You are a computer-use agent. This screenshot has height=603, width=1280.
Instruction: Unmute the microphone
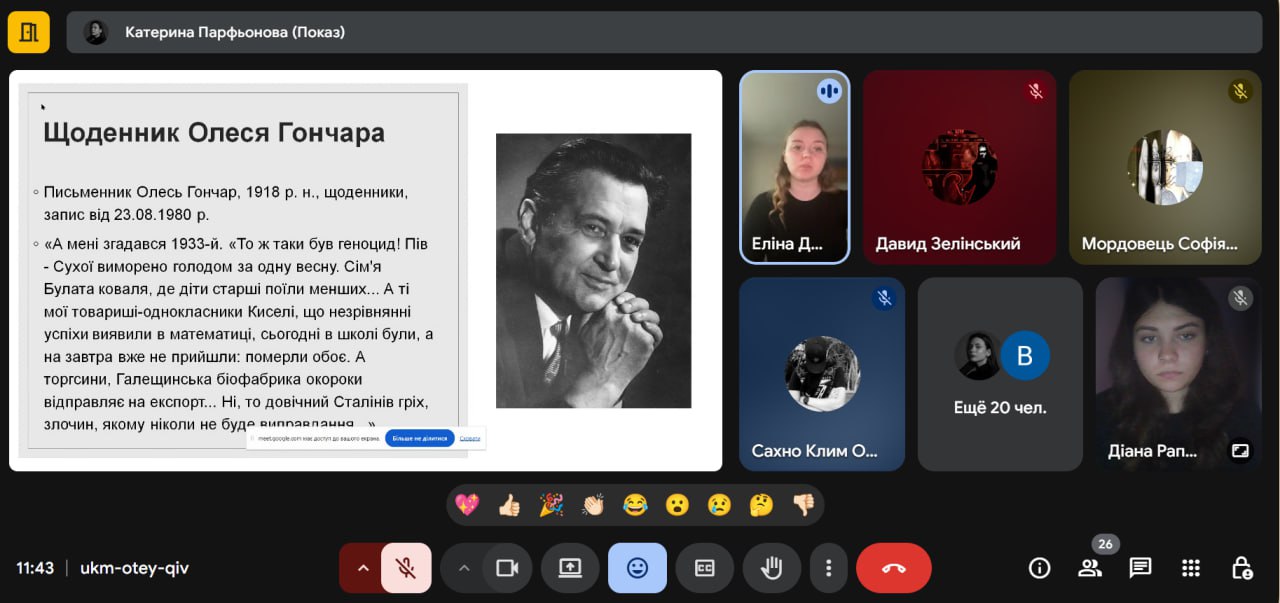click(406, 568)
